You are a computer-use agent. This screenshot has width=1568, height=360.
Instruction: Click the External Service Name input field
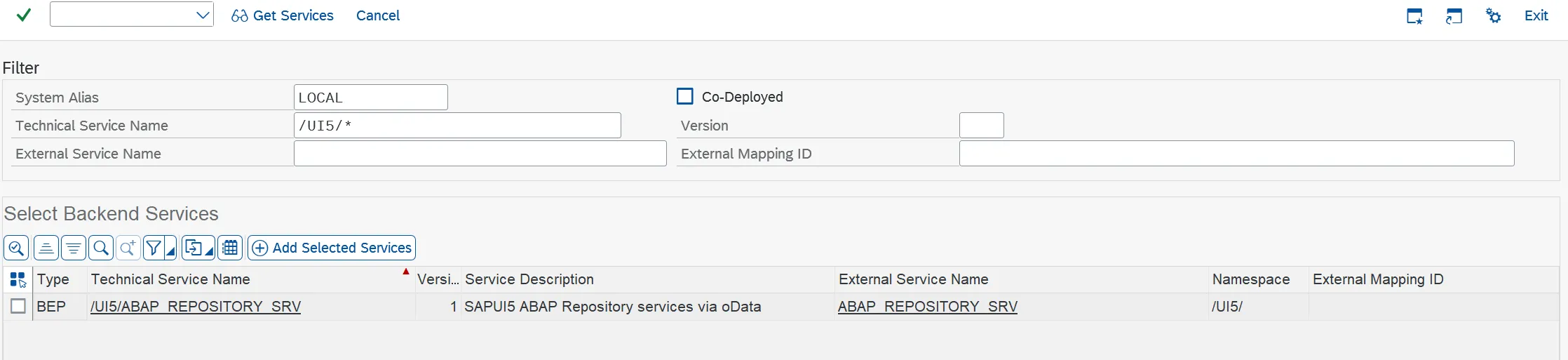[480, 154]
